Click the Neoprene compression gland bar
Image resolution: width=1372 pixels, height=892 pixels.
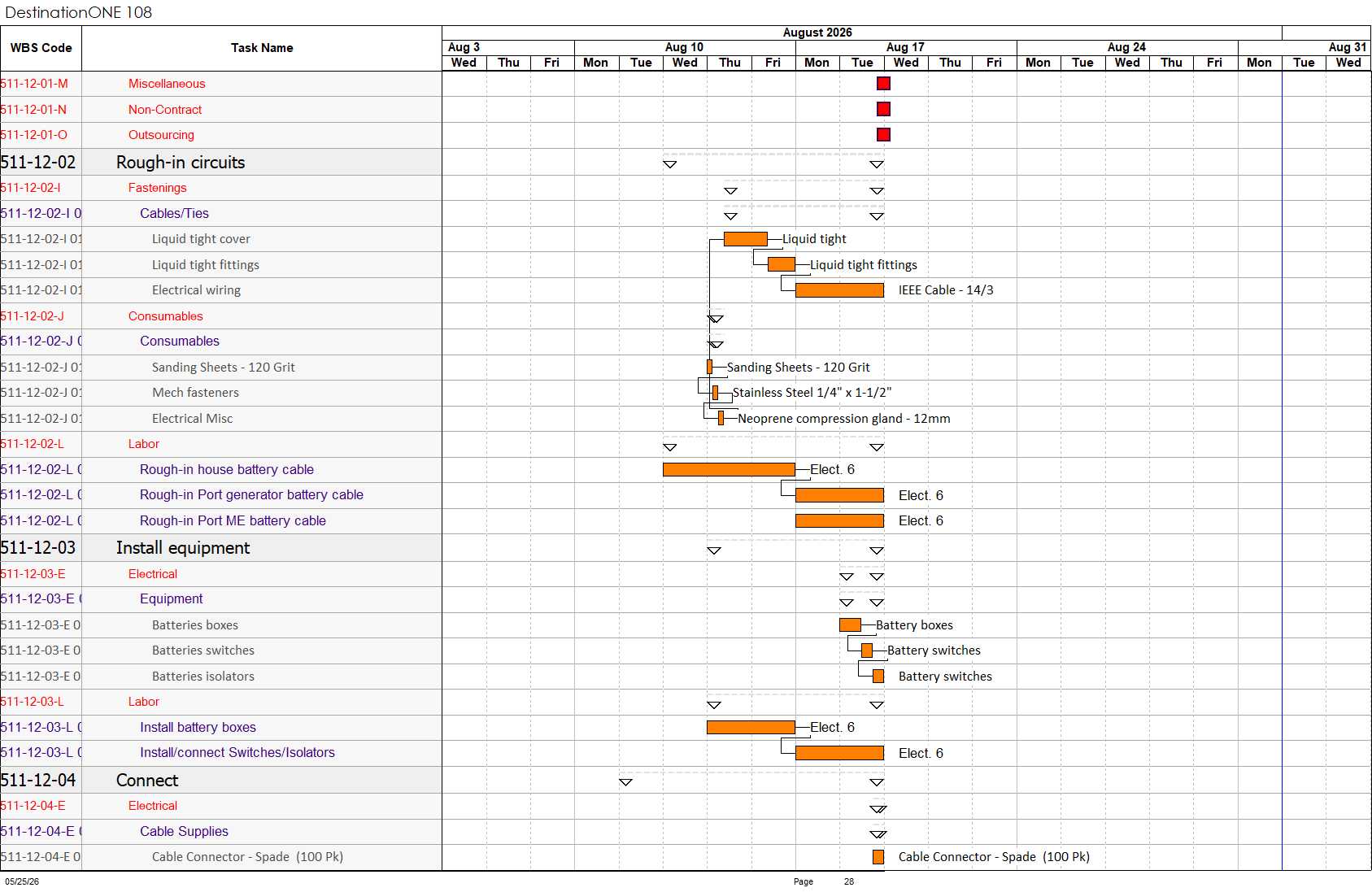pos(721,418)
